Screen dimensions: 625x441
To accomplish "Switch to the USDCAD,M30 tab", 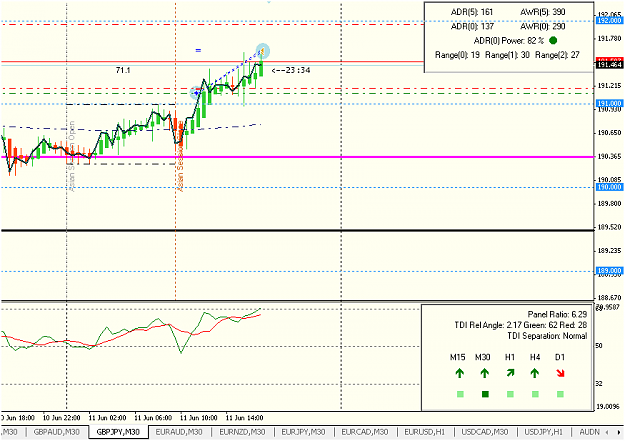I will tap(484, 432).
